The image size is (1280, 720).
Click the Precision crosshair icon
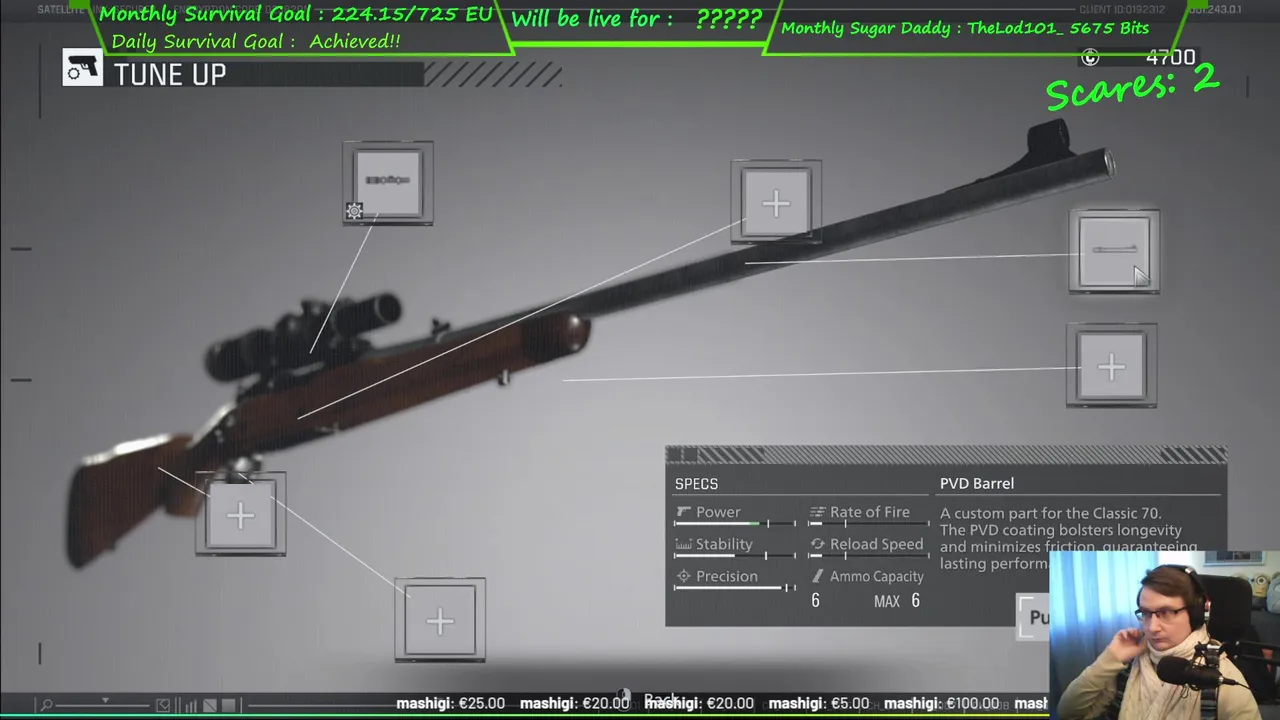click(x=683, y=576)
